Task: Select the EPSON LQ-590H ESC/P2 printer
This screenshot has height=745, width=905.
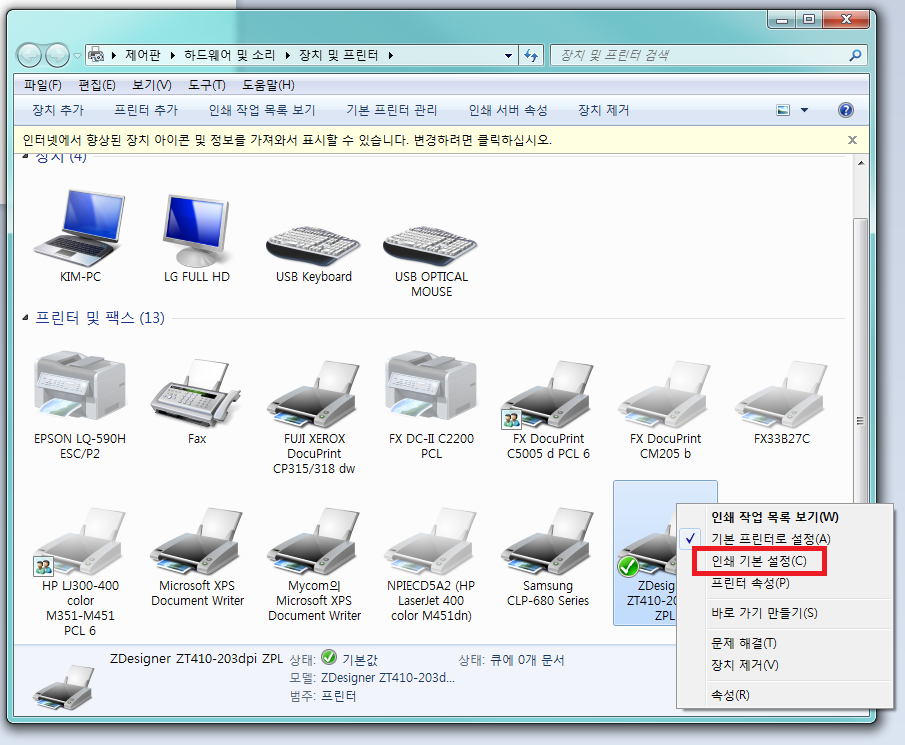Action: 80,386
